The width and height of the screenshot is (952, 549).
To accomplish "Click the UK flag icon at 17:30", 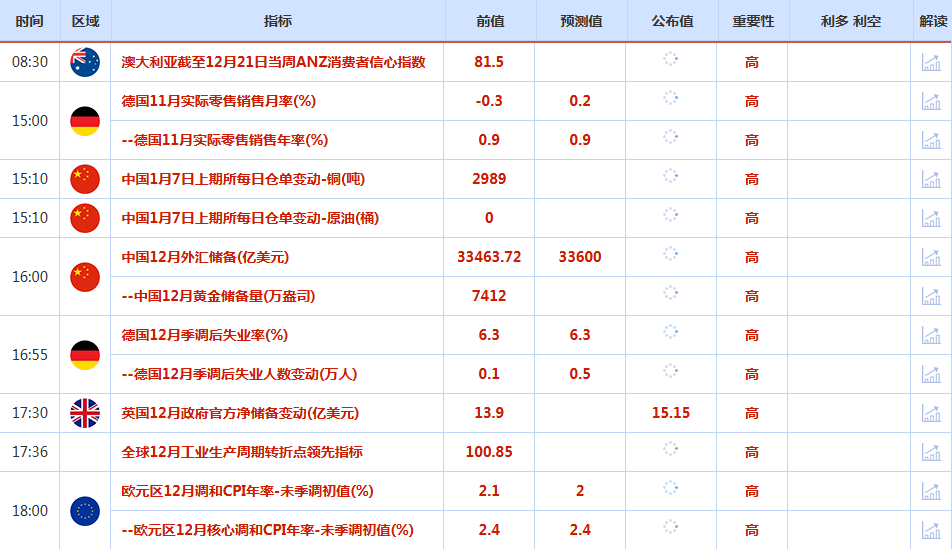I will coord(85,413).
